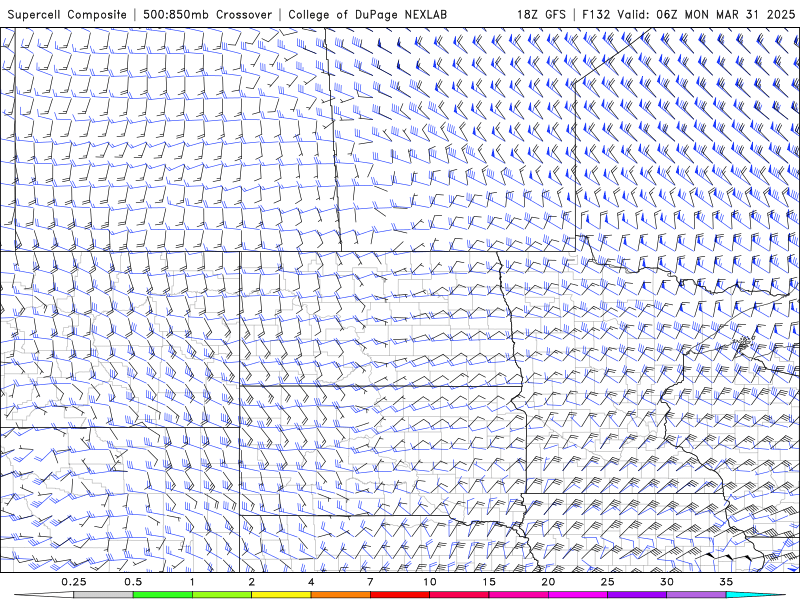Click the 500:850mb Crossover label
Screen dimensions: 800x600
tap(208, 14)
